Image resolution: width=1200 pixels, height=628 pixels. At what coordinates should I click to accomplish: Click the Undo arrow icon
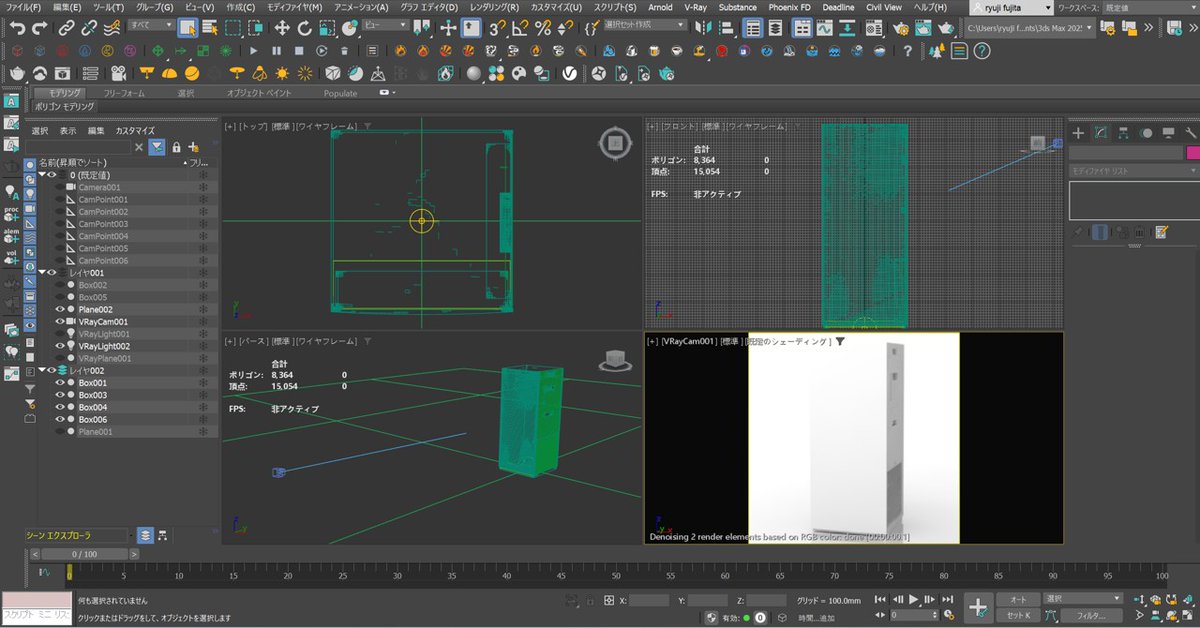click(17, 28)
